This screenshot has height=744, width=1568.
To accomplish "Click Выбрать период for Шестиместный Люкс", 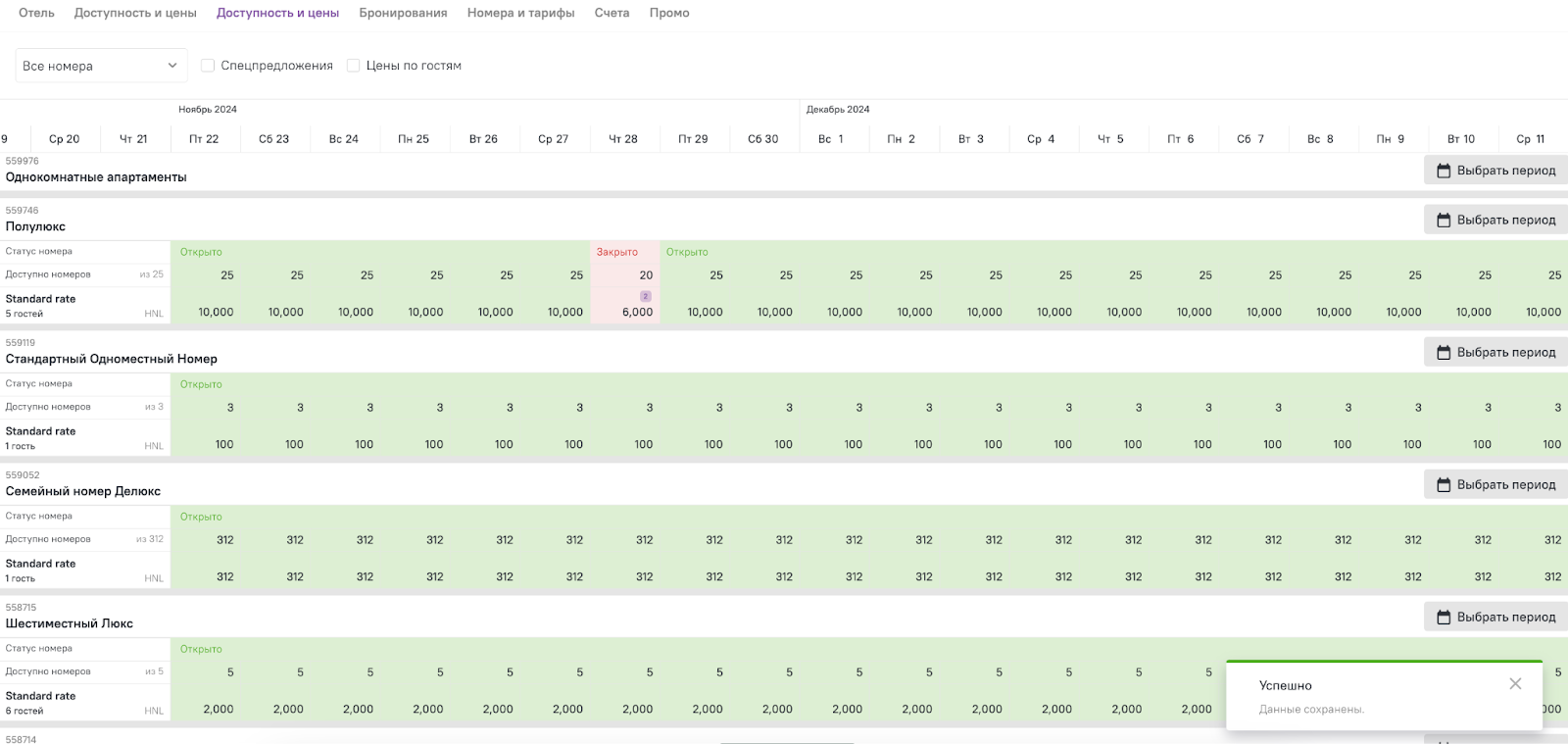I will pyautogui.click(x=1495, y=617).
